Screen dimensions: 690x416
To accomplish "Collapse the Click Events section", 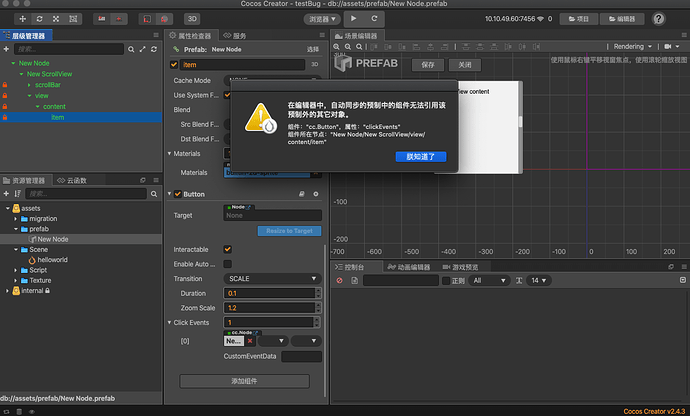I will point(169,323).
